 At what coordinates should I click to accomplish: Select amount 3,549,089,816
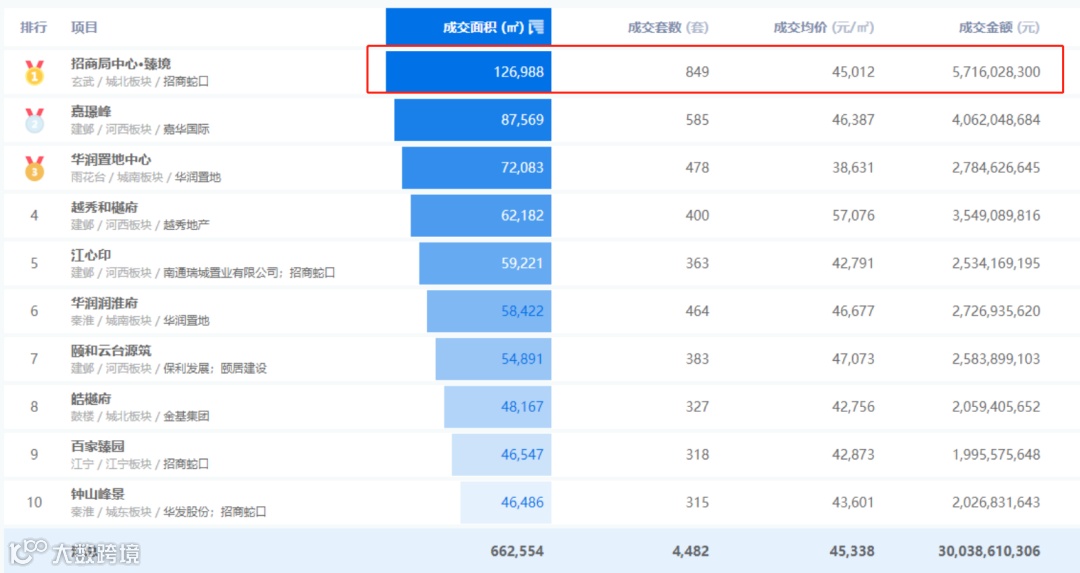coord(996,216)
